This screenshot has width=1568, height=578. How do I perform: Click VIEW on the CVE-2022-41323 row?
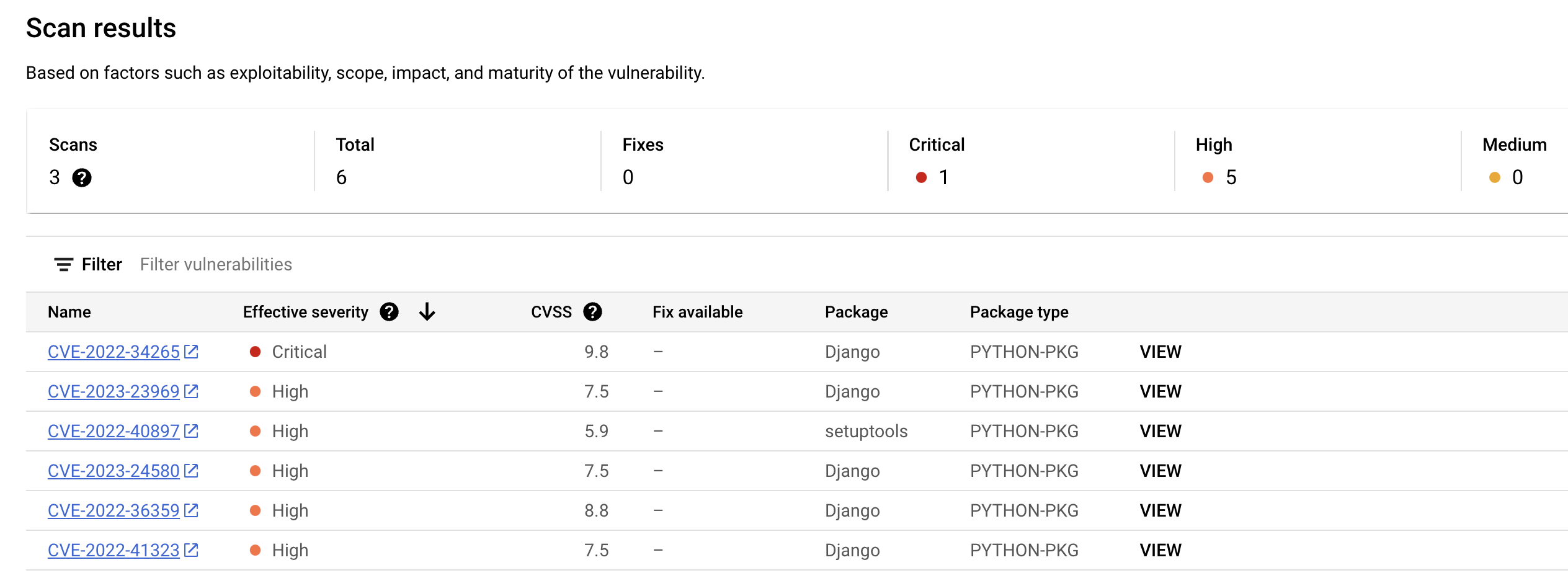tap(1160, 550)
